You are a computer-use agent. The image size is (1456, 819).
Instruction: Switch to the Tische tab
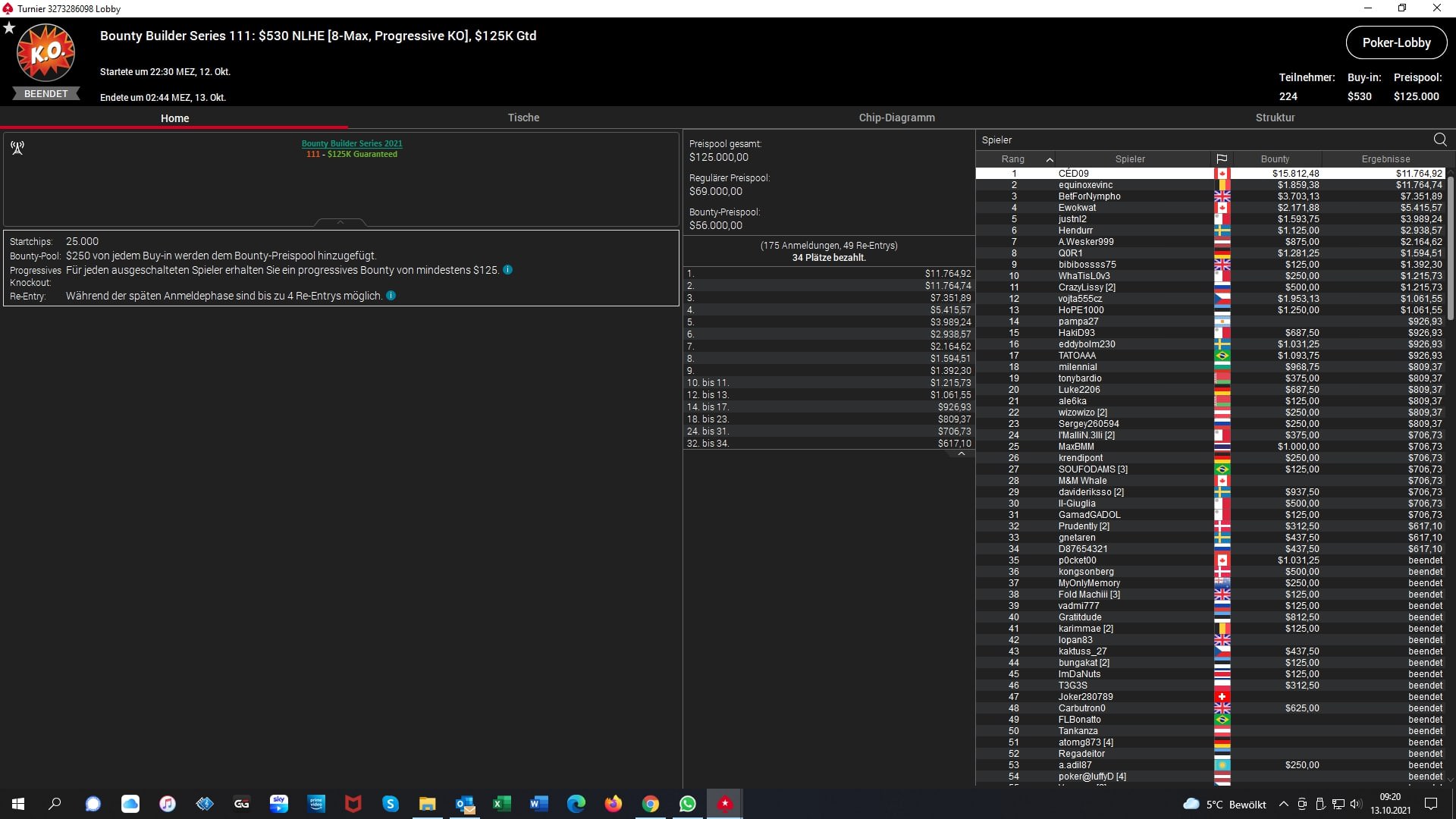[523, 118]
